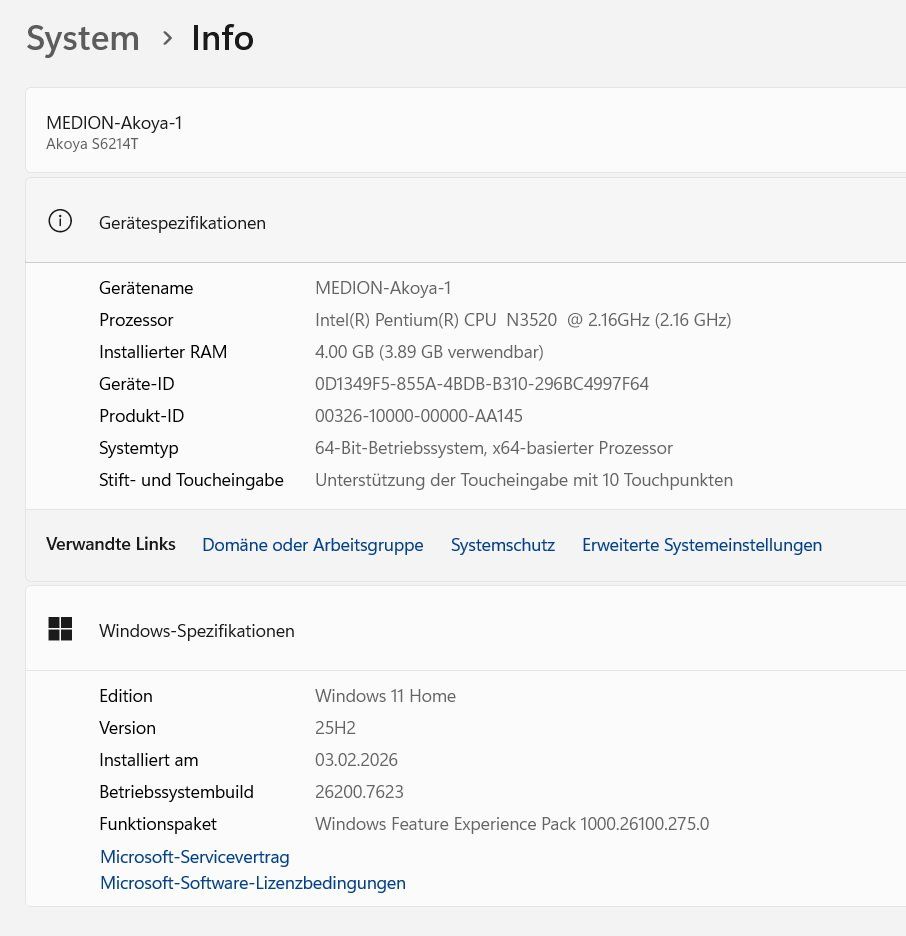This screenshot has height=936, width=906.
Task: Click the 4.00 GB (3.89 GB verwendbar) value
Action: (x=429, y=352)
